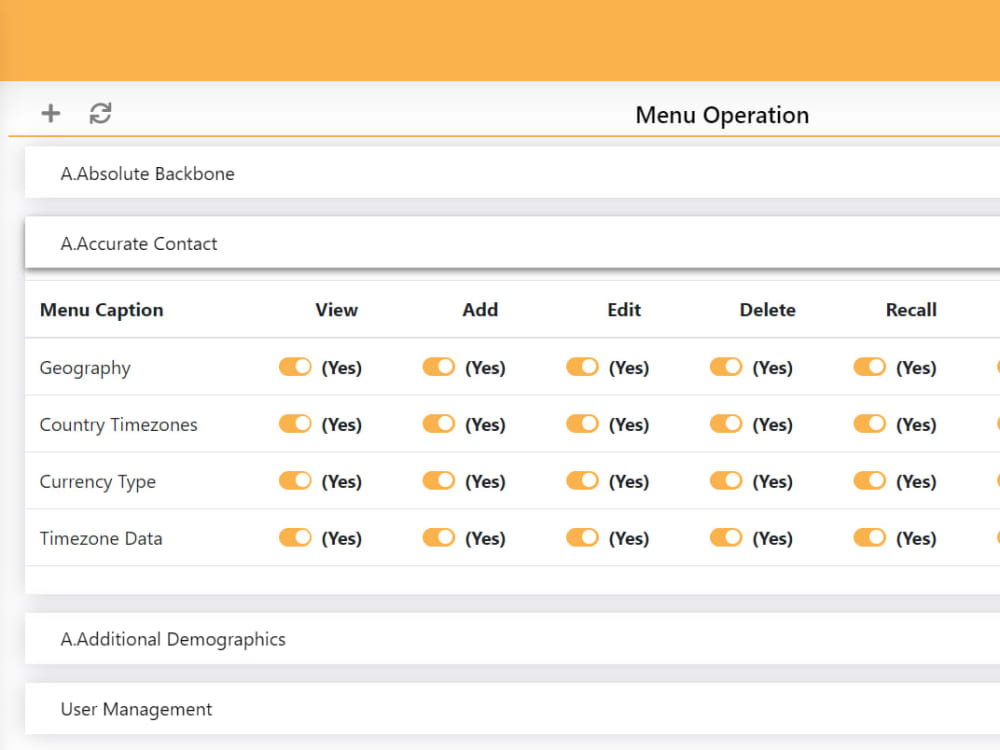Turn off Add permission for Geography
The image size is (1000, 750).
(438, 367)
